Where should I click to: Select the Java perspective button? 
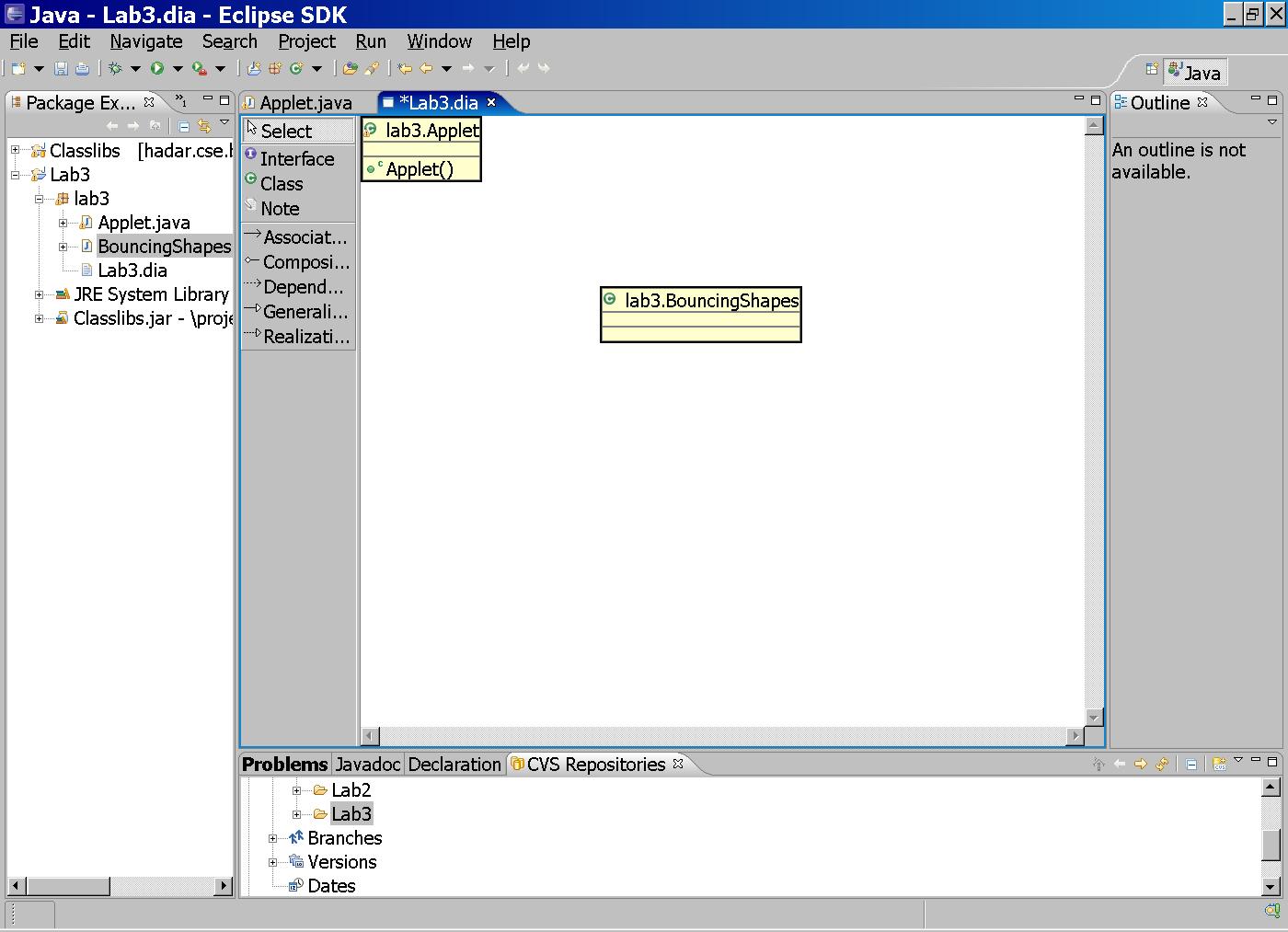coord(1195,72)
